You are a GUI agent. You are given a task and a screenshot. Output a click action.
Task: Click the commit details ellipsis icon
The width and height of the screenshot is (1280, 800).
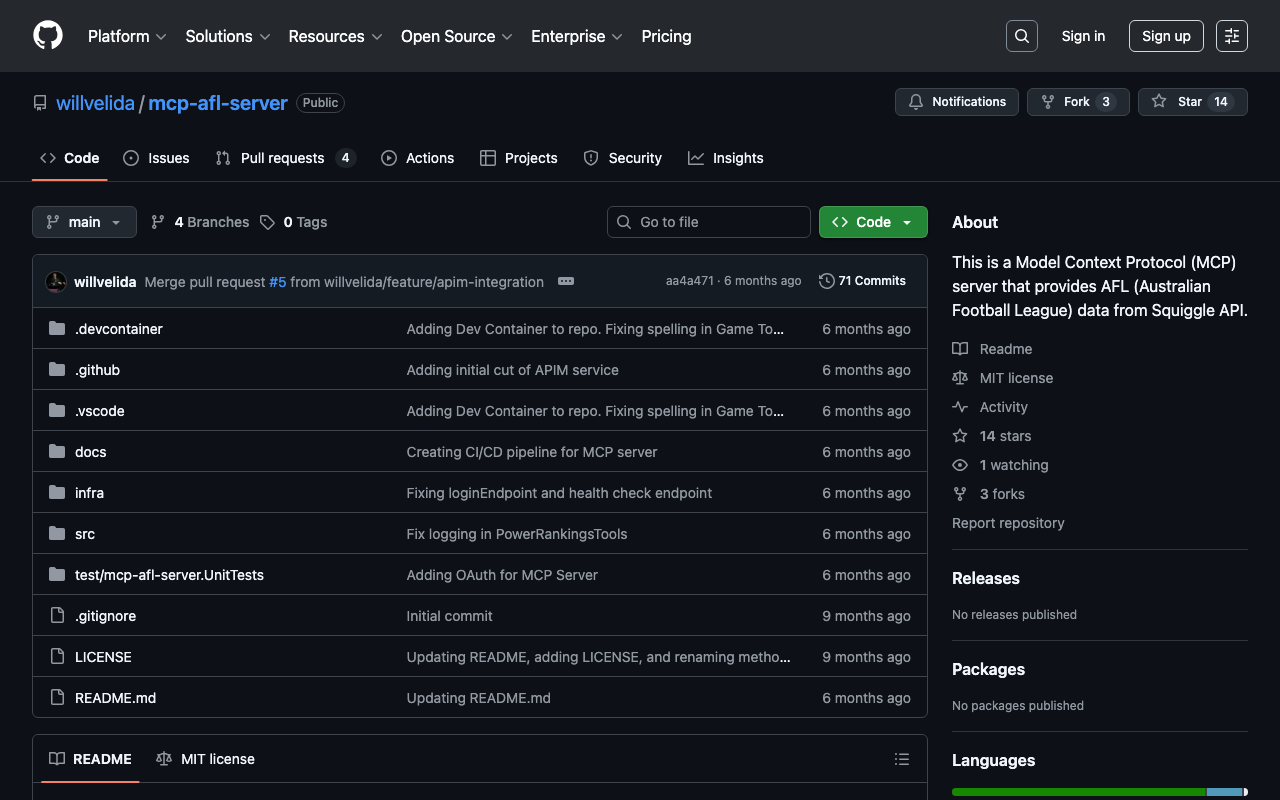(x=566, y=282)
